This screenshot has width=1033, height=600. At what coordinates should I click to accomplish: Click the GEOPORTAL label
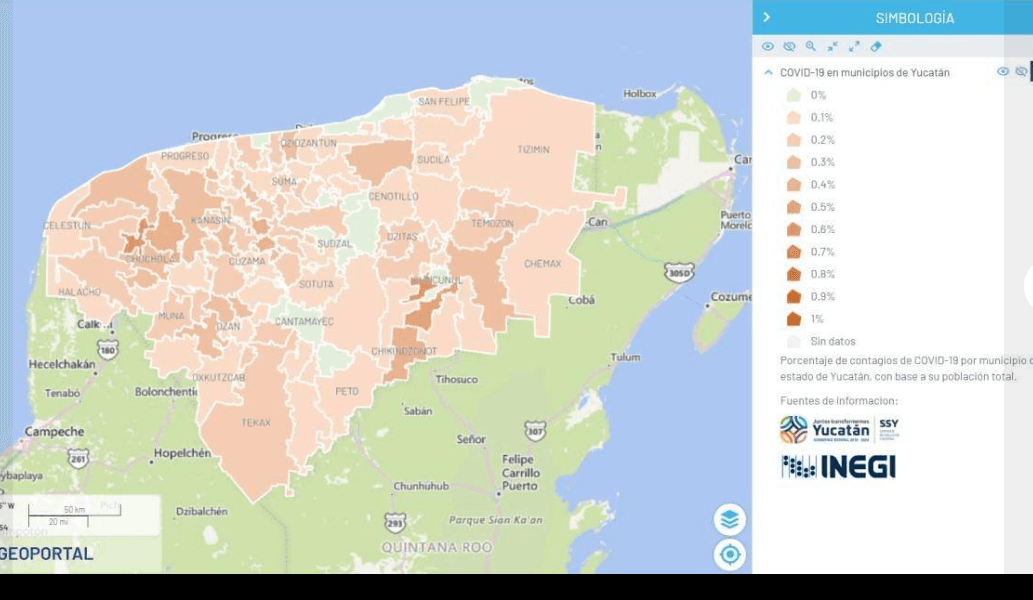coord(48,553)
